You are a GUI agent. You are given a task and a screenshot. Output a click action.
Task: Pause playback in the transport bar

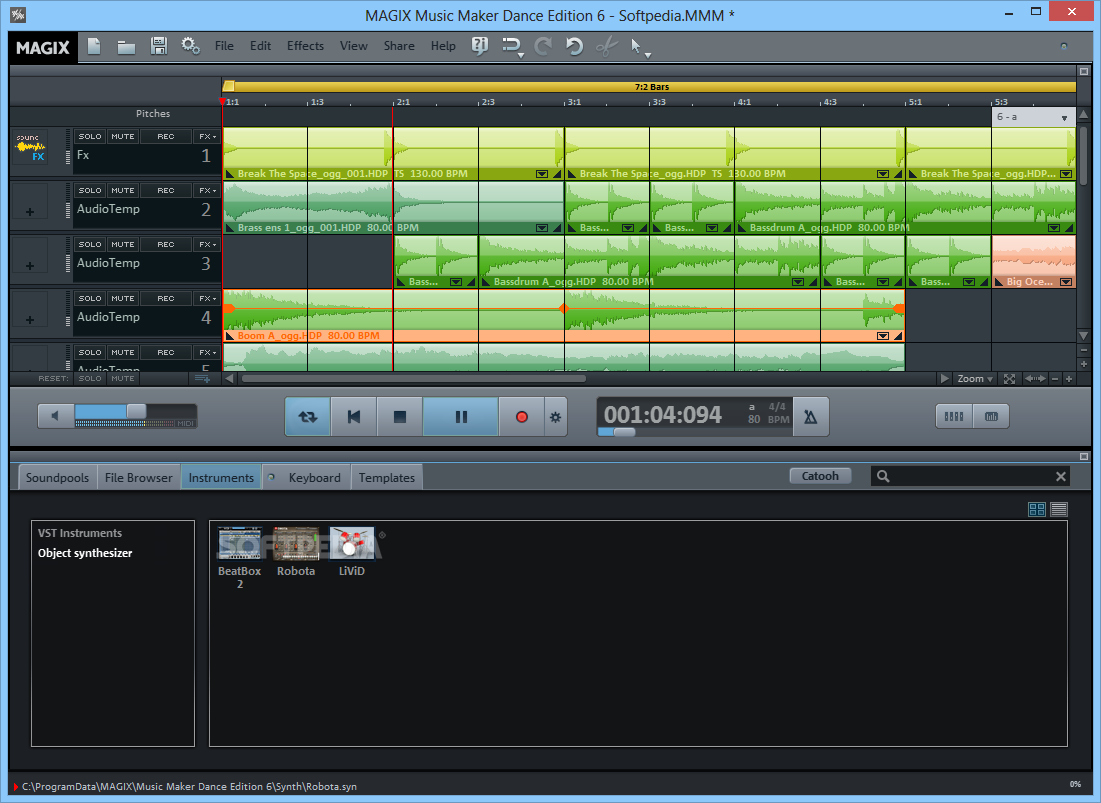pyautogui.click(x=461, y=417)
